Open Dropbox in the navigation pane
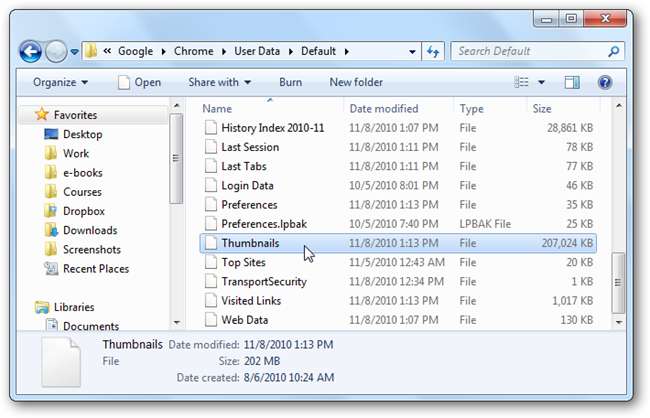This screenshot has width=650, height=418. click(84, 211)
